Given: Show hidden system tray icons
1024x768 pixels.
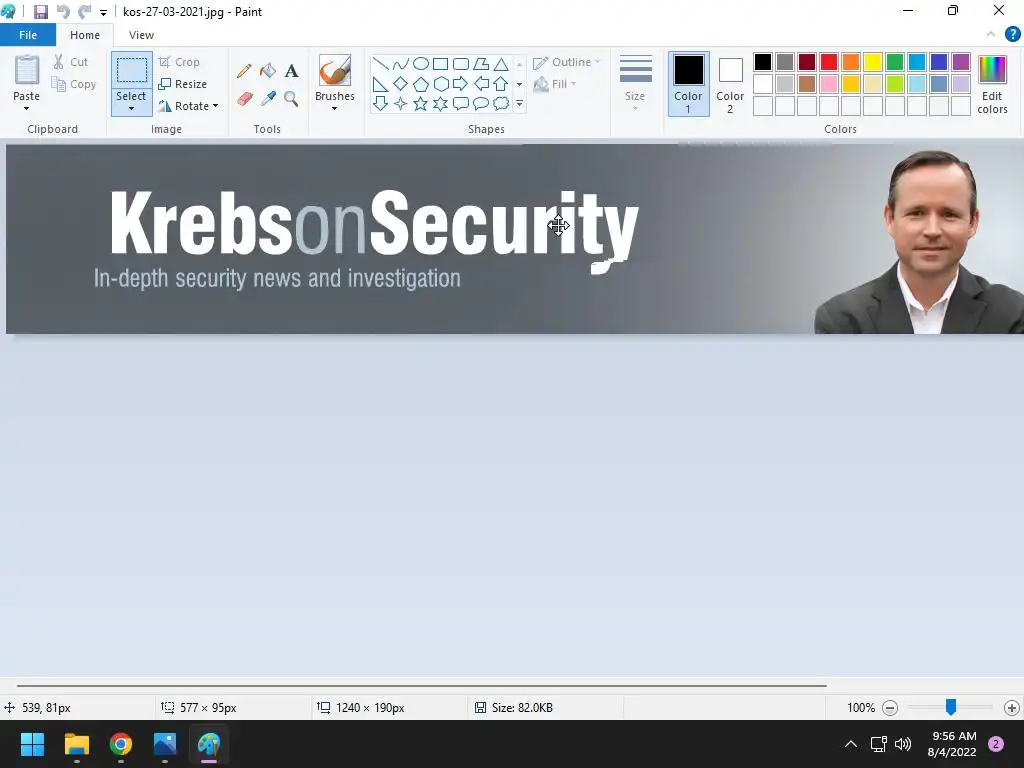Looking at the screenshot, I should (x=851, y=744).
